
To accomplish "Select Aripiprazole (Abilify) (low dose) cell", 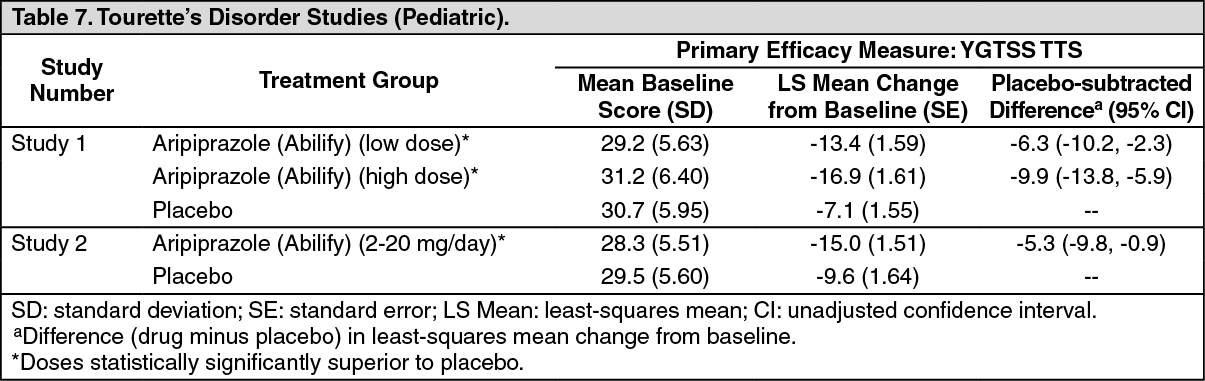I will coord(310,144).
